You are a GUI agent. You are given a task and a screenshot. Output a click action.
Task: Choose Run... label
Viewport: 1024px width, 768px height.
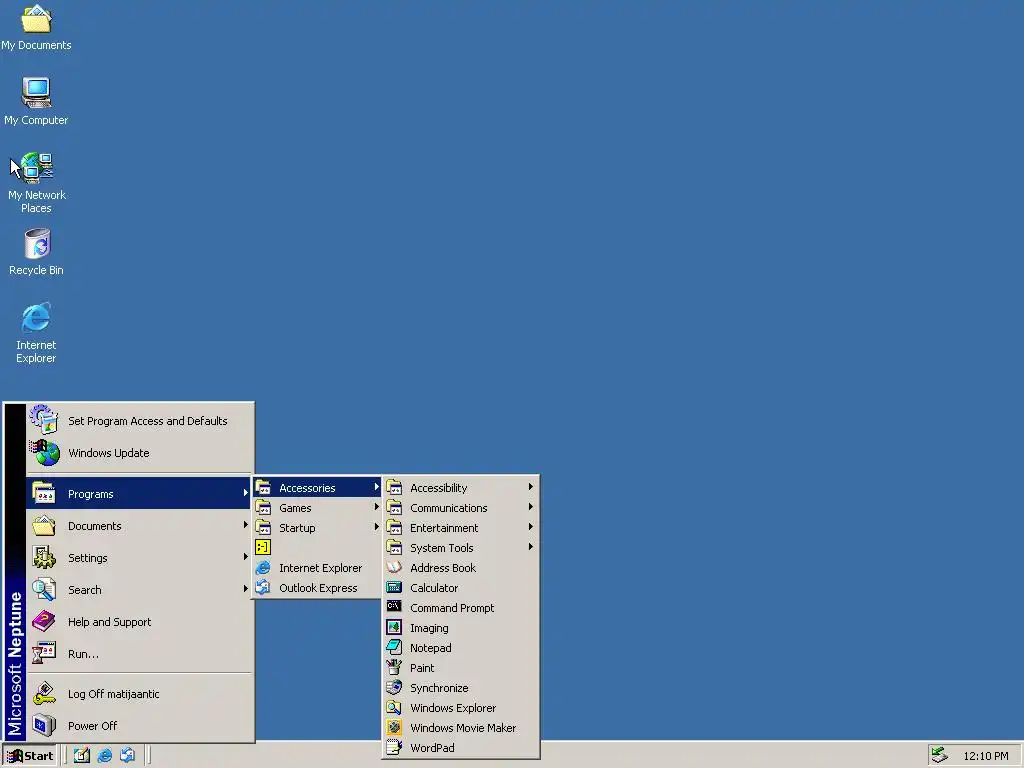84,654
